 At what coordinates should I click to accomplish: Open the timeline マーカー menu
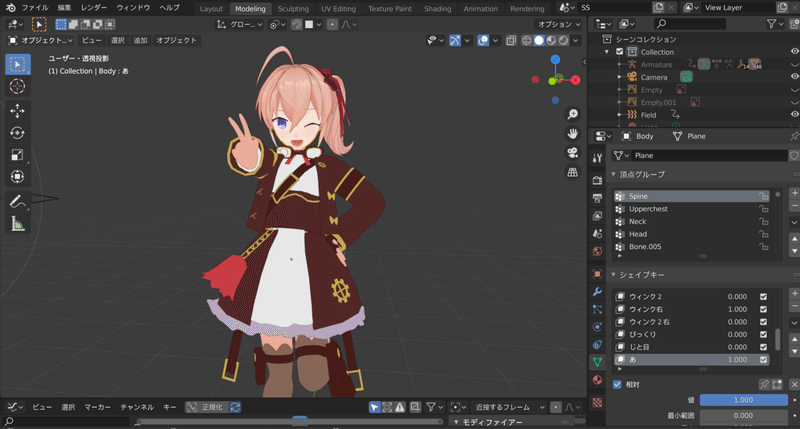[97, 407]
